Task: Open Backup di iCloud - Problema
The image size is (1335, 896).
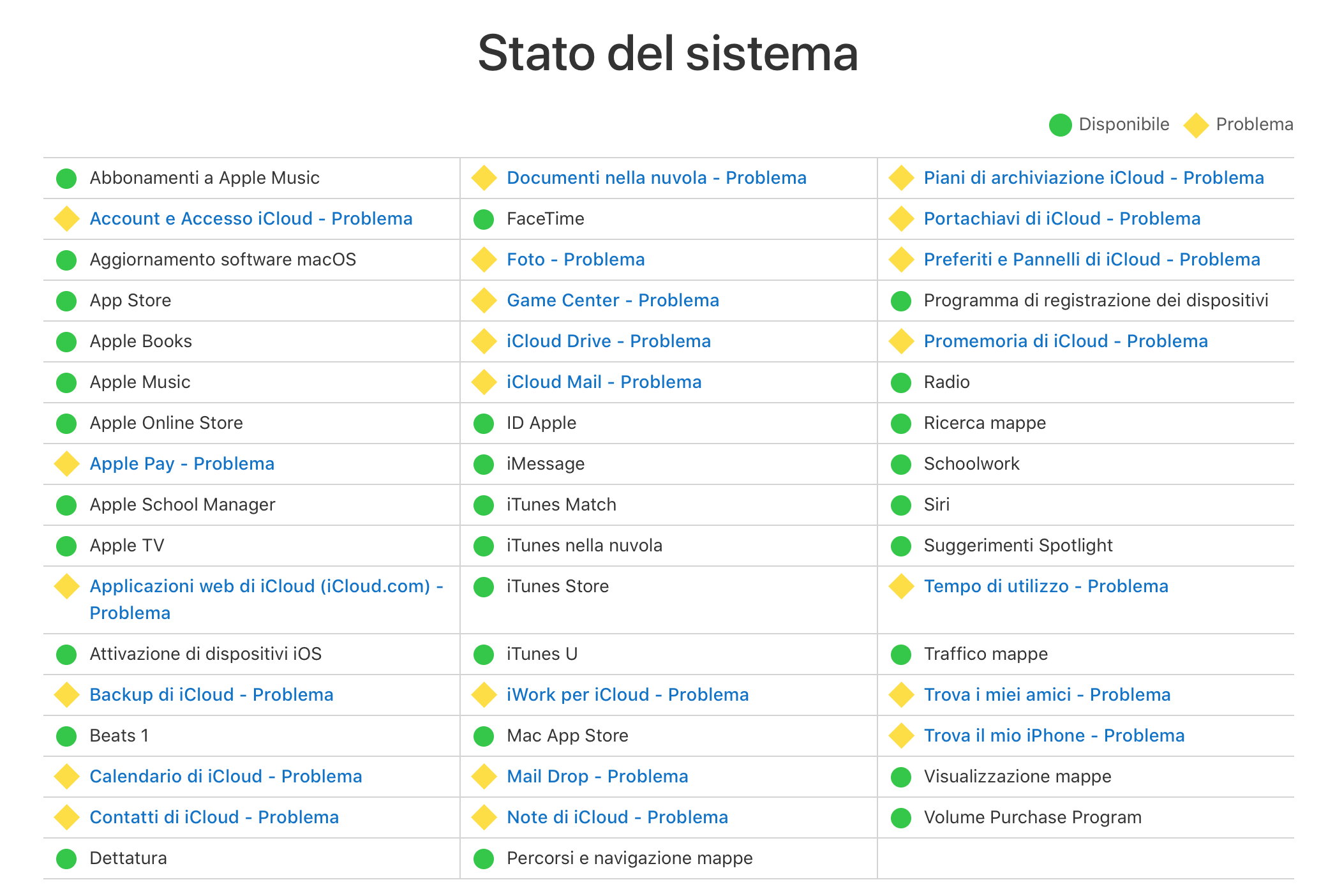Action: point(211,694)
